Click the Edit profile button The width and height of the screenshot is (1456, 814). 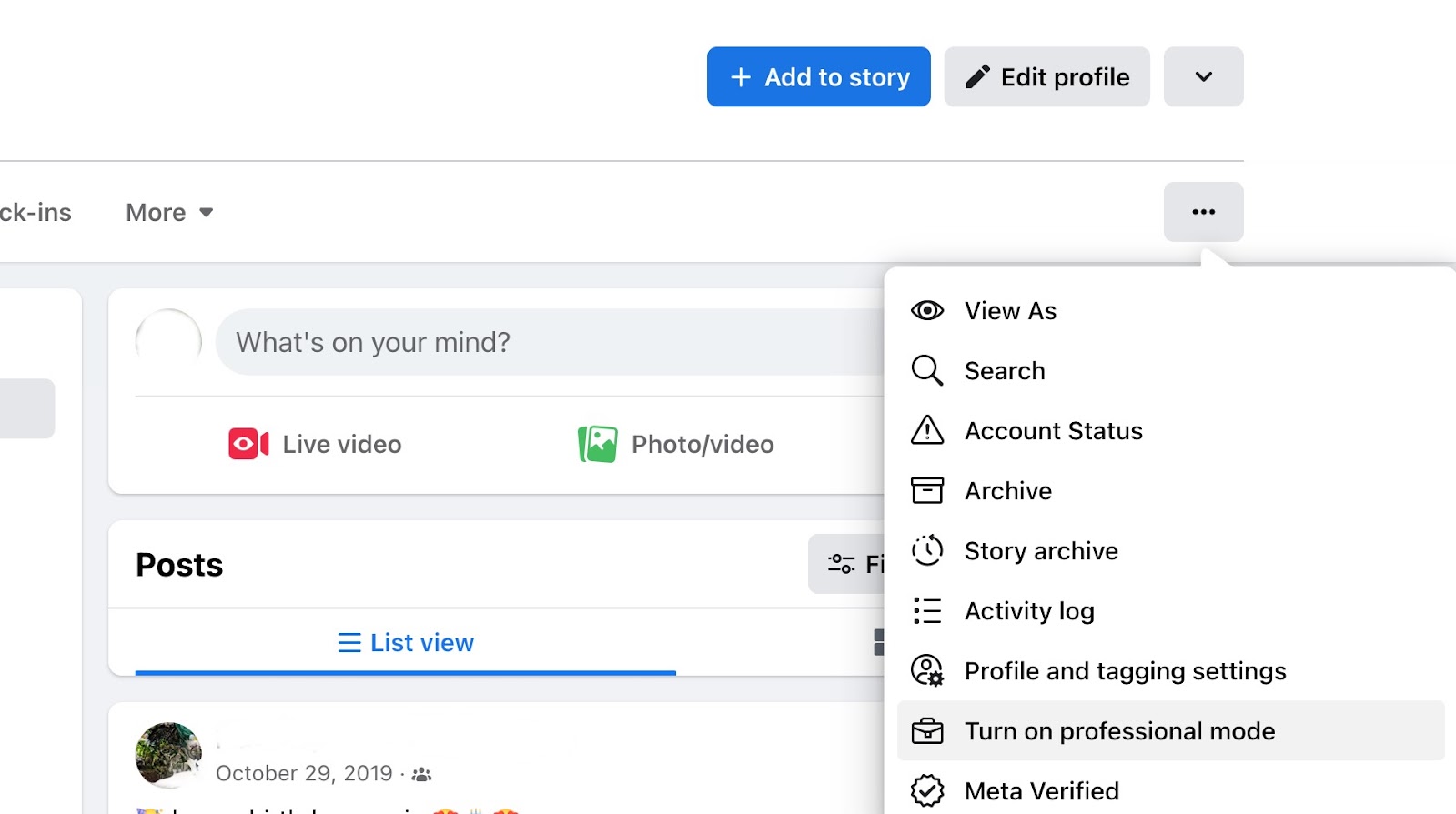point(1046,77)
